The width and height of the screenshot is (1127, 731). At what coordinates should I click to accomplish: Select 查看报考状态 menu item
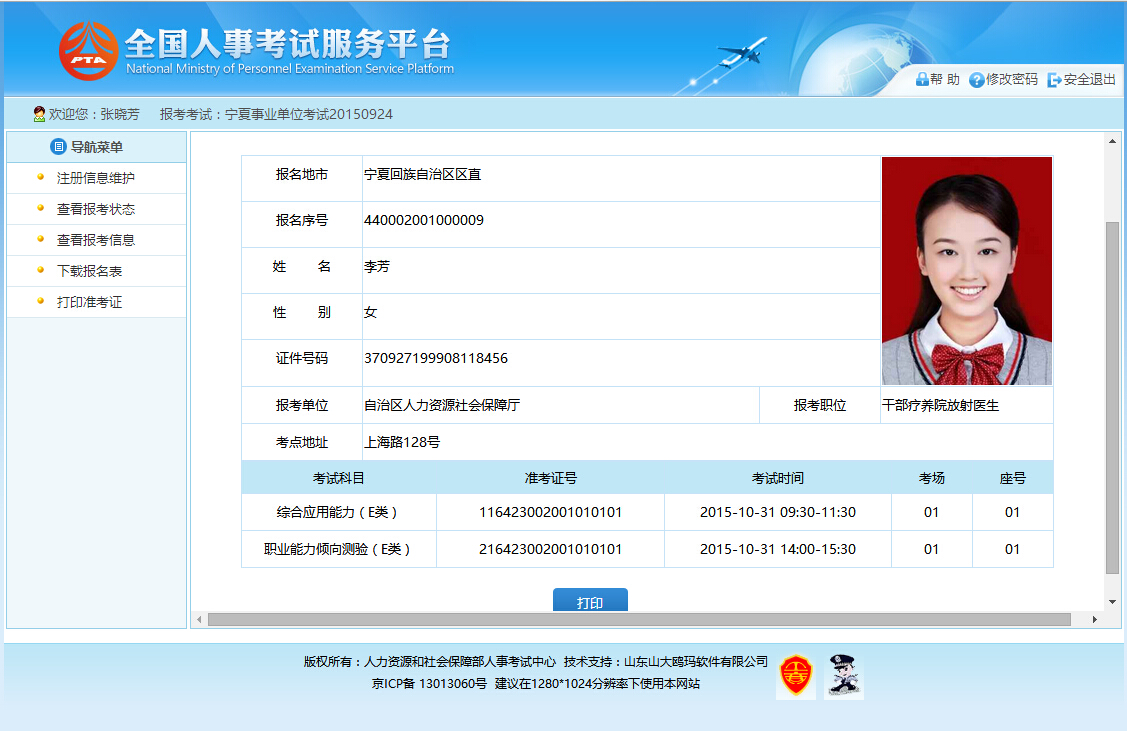[96, 209]
